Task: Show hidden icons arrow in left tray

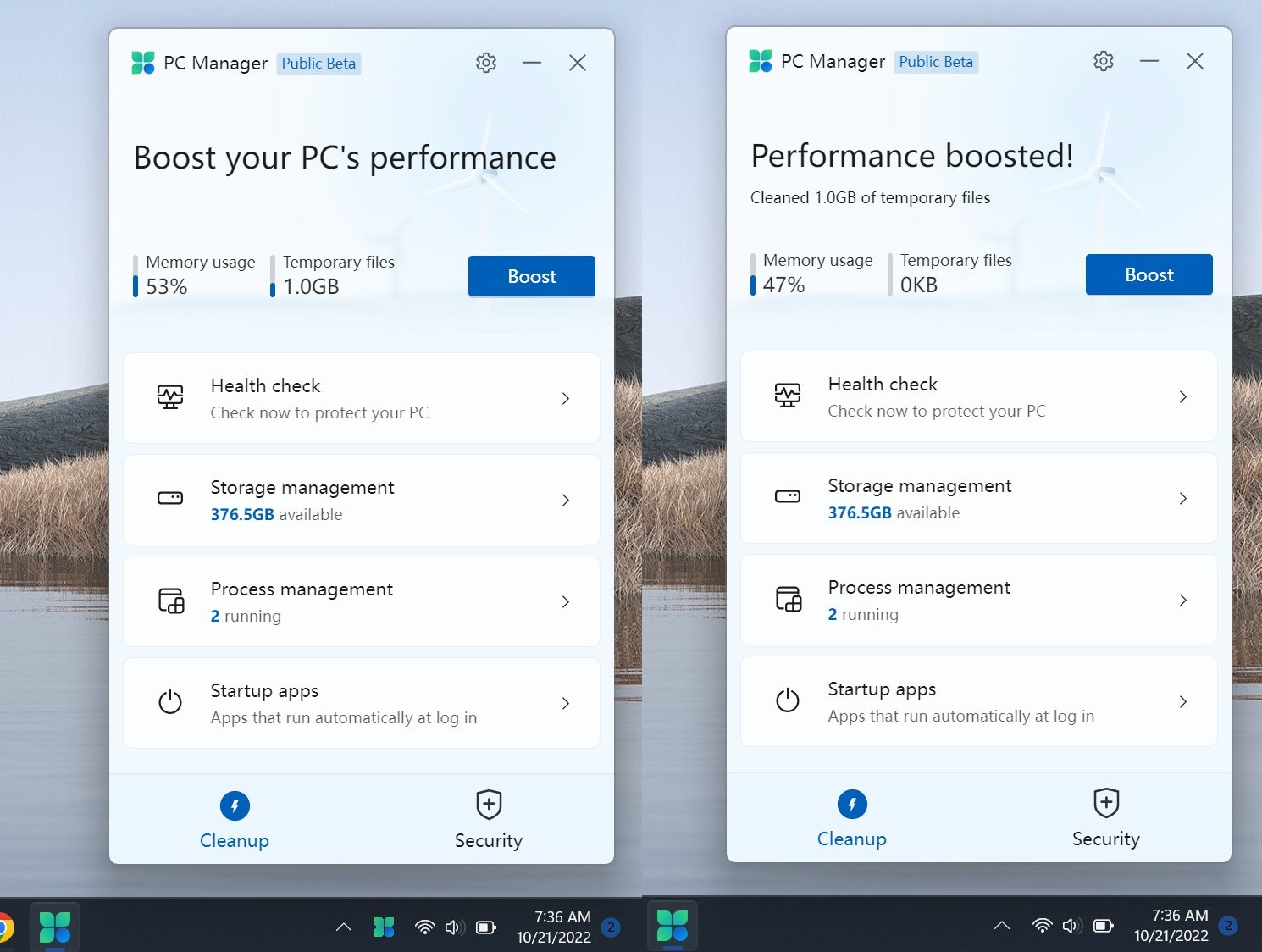Action: tap(344, 927)
